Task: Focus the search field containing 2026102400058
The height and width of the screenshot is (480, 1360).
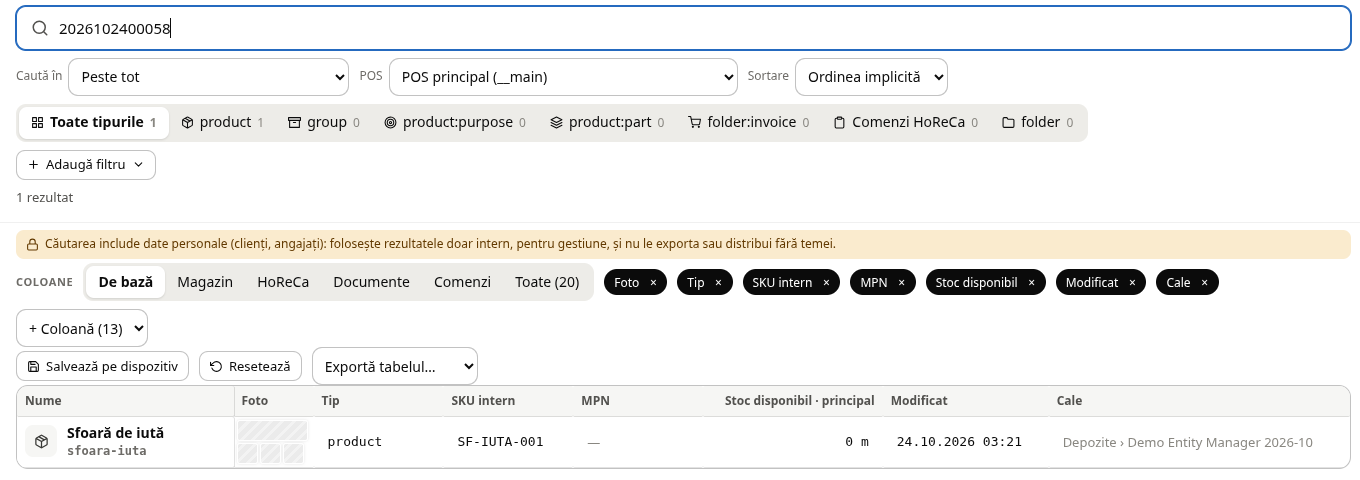Action: [x=683, y=29]
